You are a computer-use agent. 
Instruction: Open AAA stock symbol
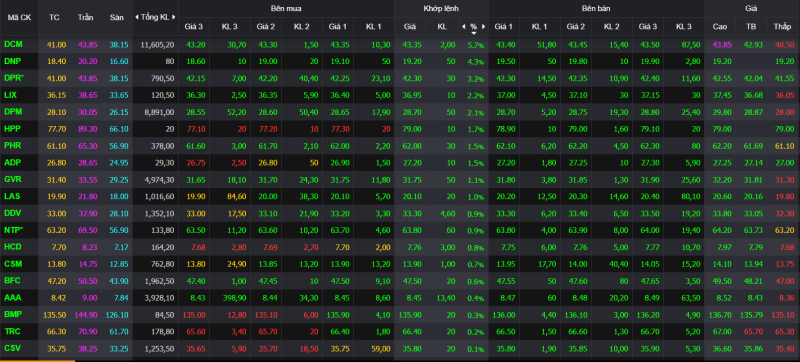pyautogui.click(x=13, y=297)
